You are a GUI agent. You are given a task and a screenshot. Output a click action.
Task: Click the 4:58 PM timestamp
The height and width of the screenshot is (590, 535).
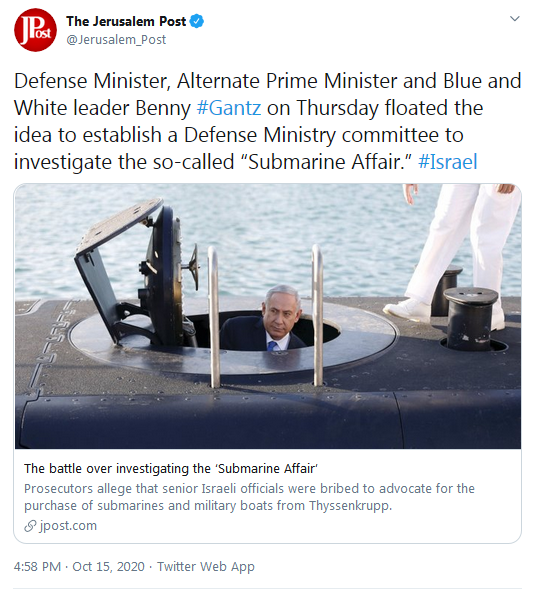[37, 566]
